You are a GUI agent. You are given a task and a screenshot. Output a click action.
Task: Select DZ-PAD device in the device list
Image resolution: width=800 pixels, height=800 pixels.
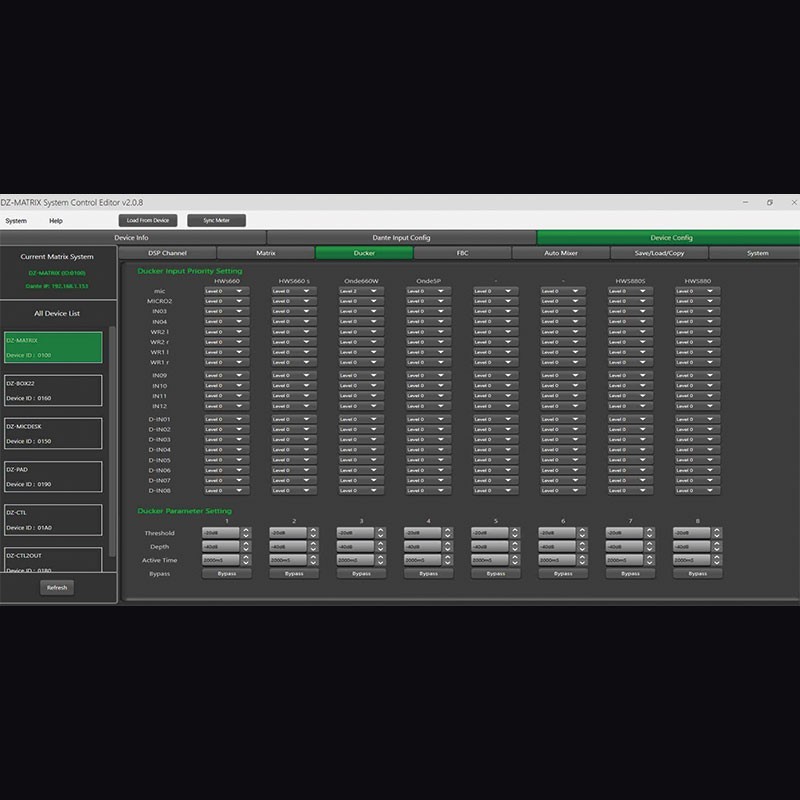pyautogui.click(x=53, y=477)
